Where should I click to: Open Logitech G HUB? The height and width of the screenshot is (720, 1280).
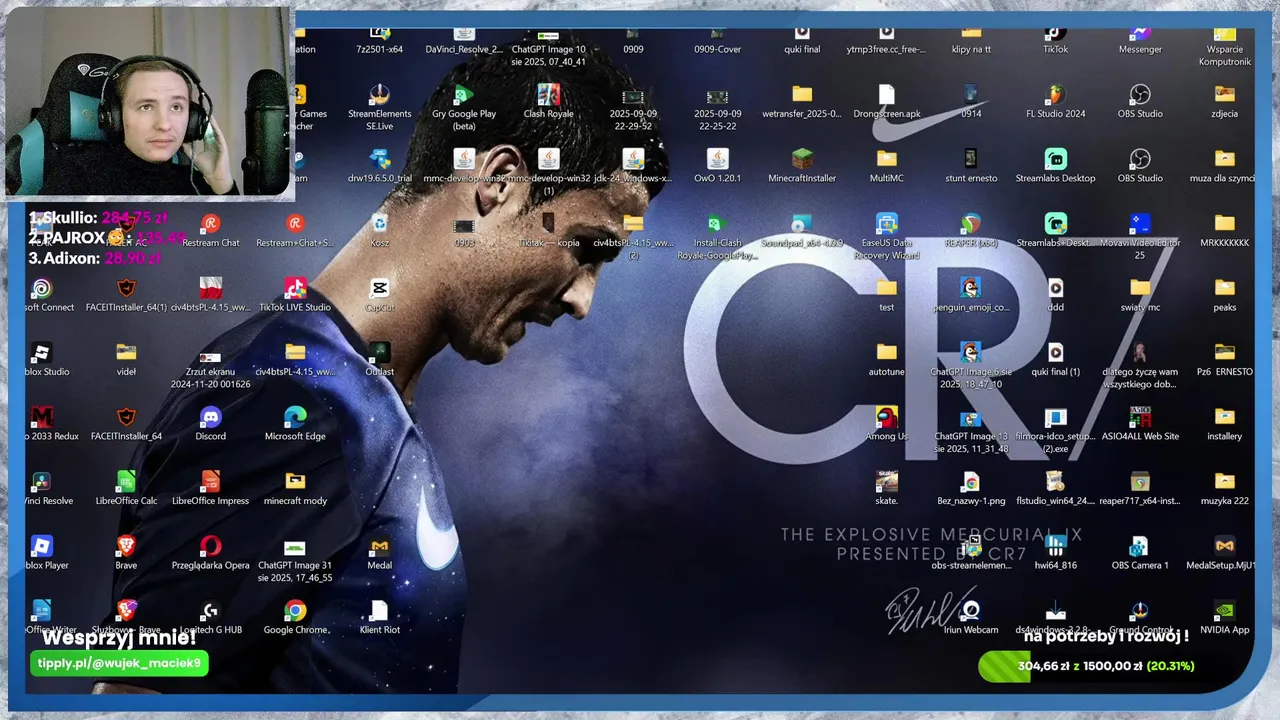click(x=210, y=617)
